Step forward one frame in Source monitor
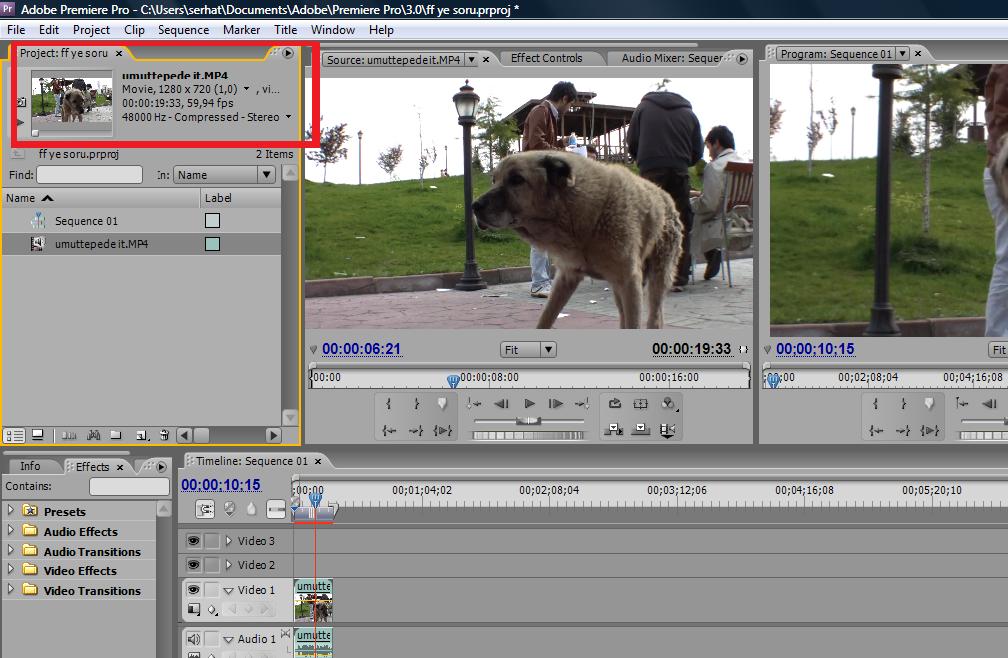Image resolution: width=1008 pixels, height=658 pixels. (556, 404)
